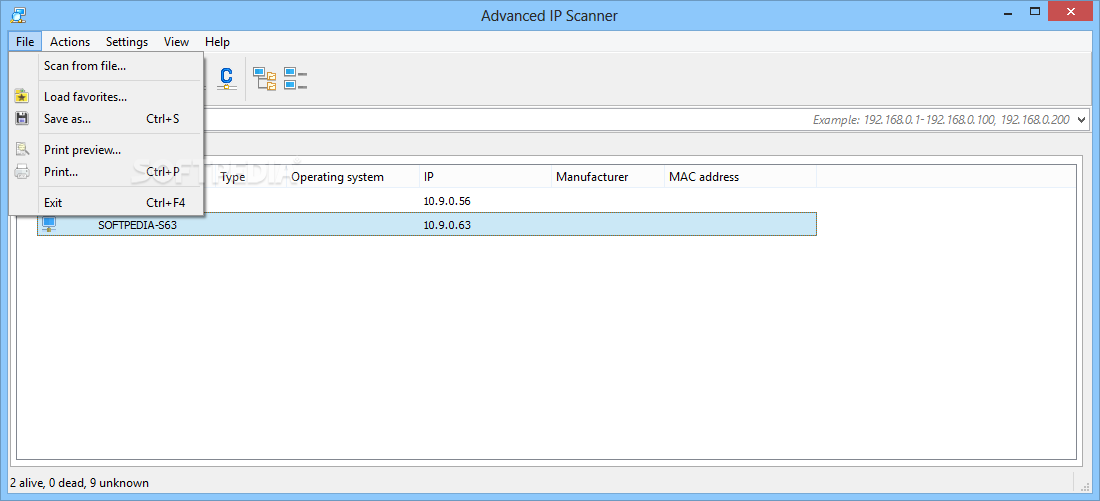Open the Settings menu
The image size is (1100, 501).
point(127,41)
